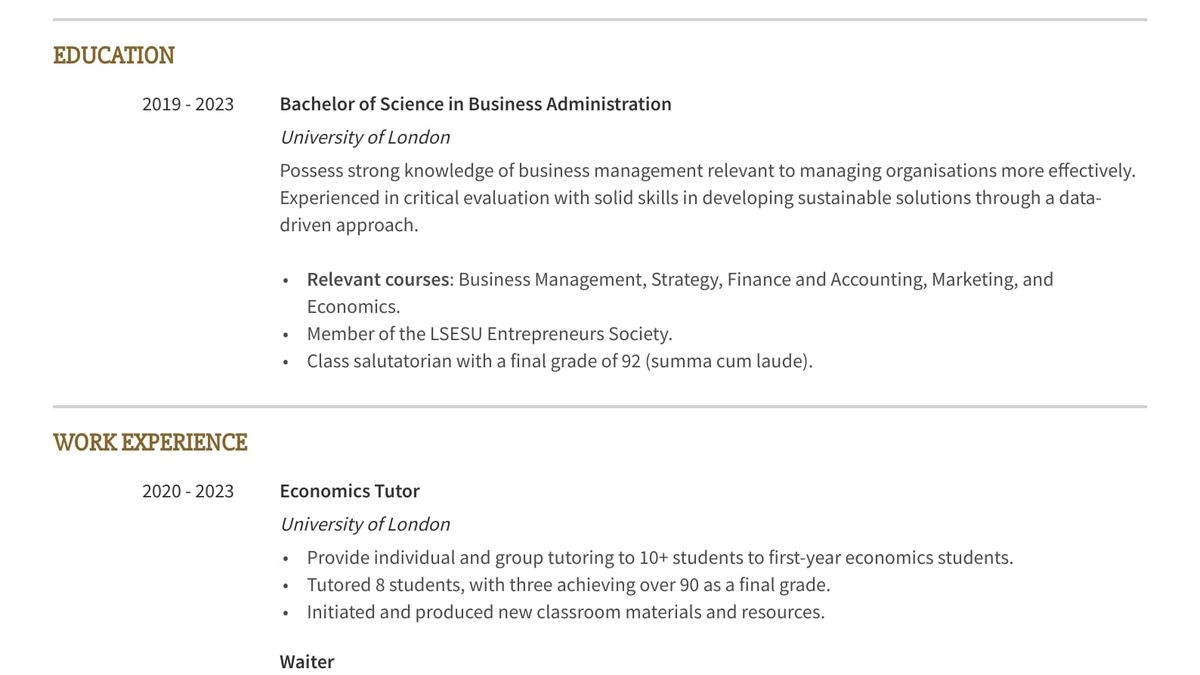Click the LSESU Entrepreneurs Society bullet line

(x=489, y=334)
